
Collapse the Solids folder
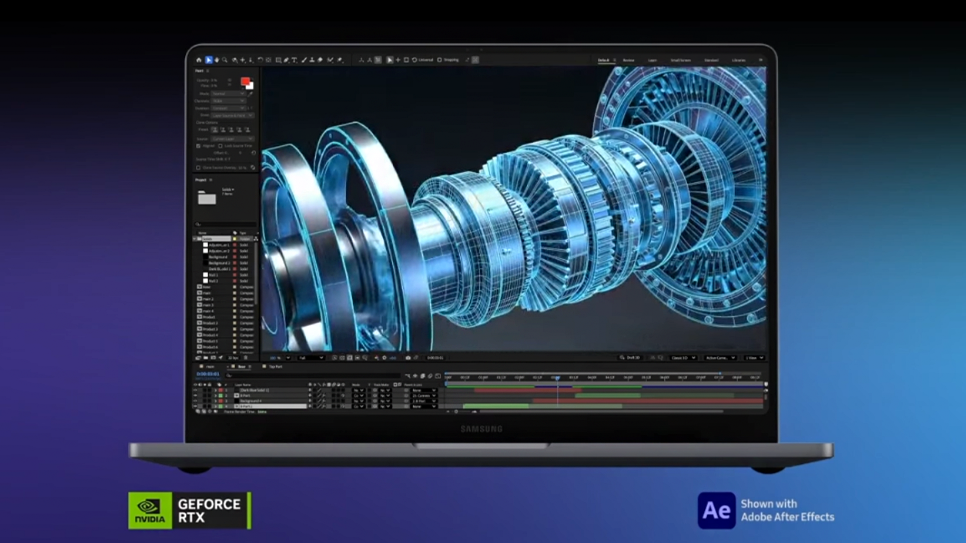pyautogui.click(x=194, y=239)
